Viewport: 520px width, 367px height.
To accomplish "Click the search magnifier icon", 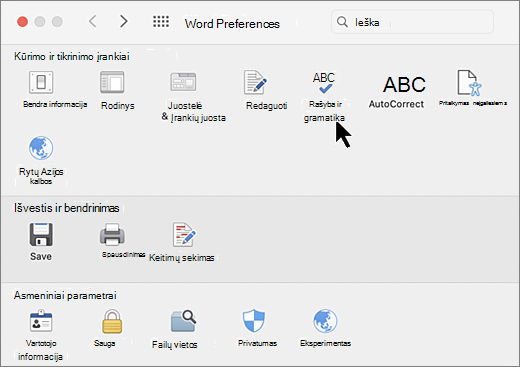I will (342, 22).
